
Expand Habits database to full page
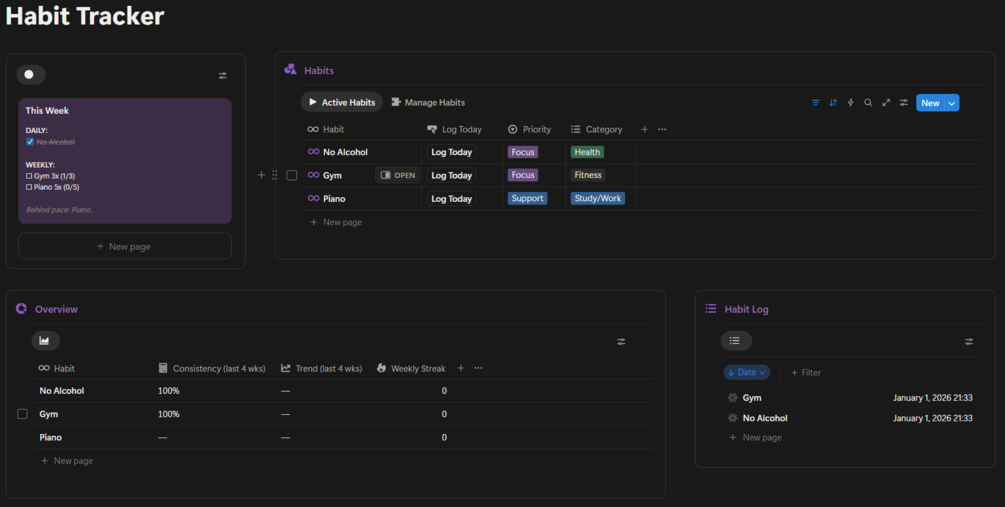click(x=886, y=103)
